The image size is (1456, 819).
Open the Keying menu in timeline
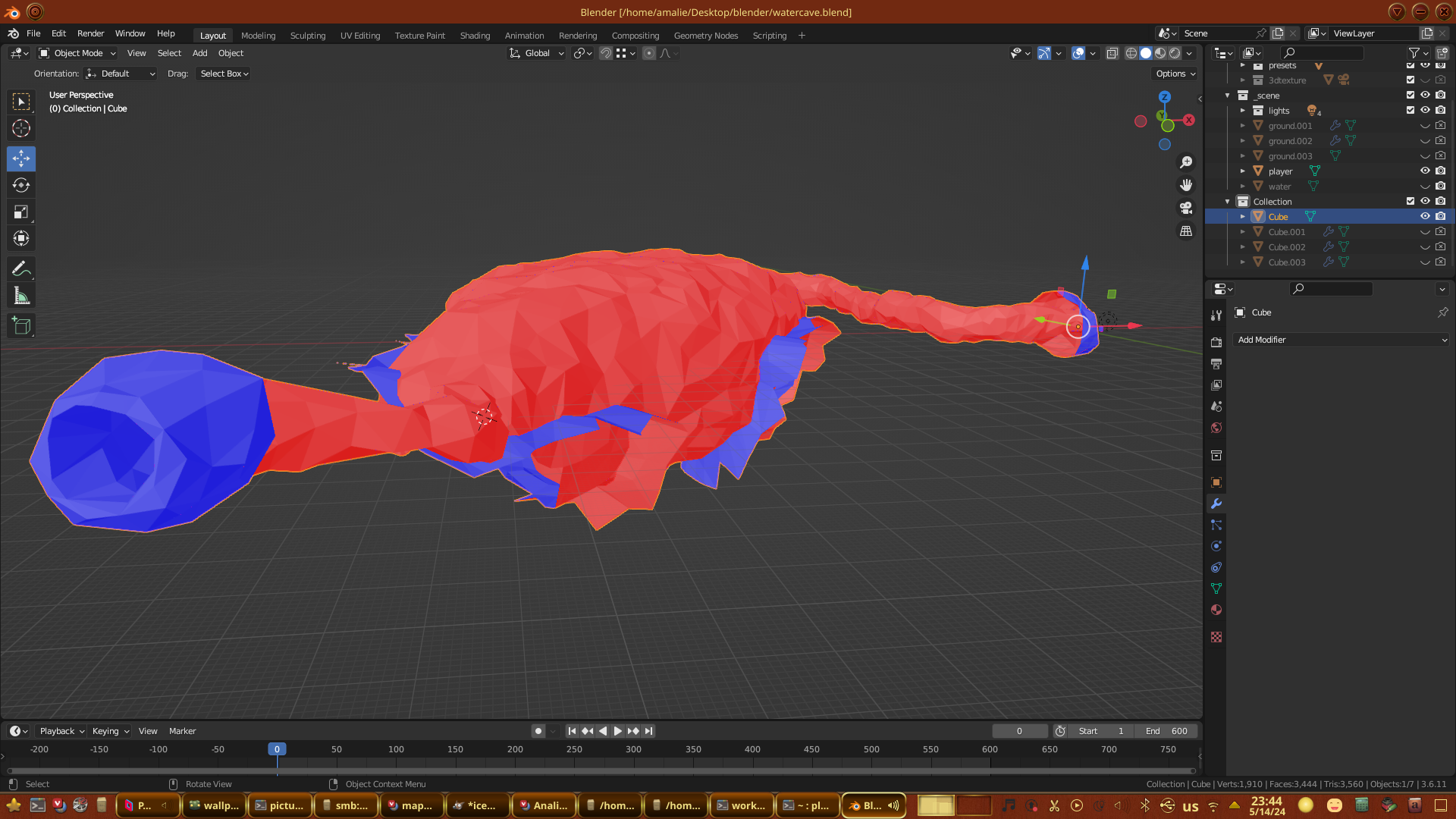tap(110, 731)
